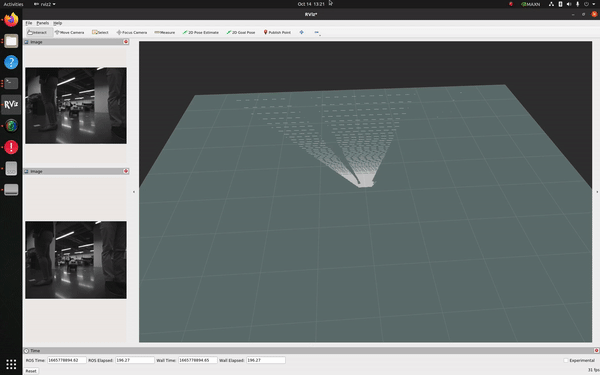The image size is (600, 375).
Task: Activate the Move Camera tool
Action: pos(70,33)
